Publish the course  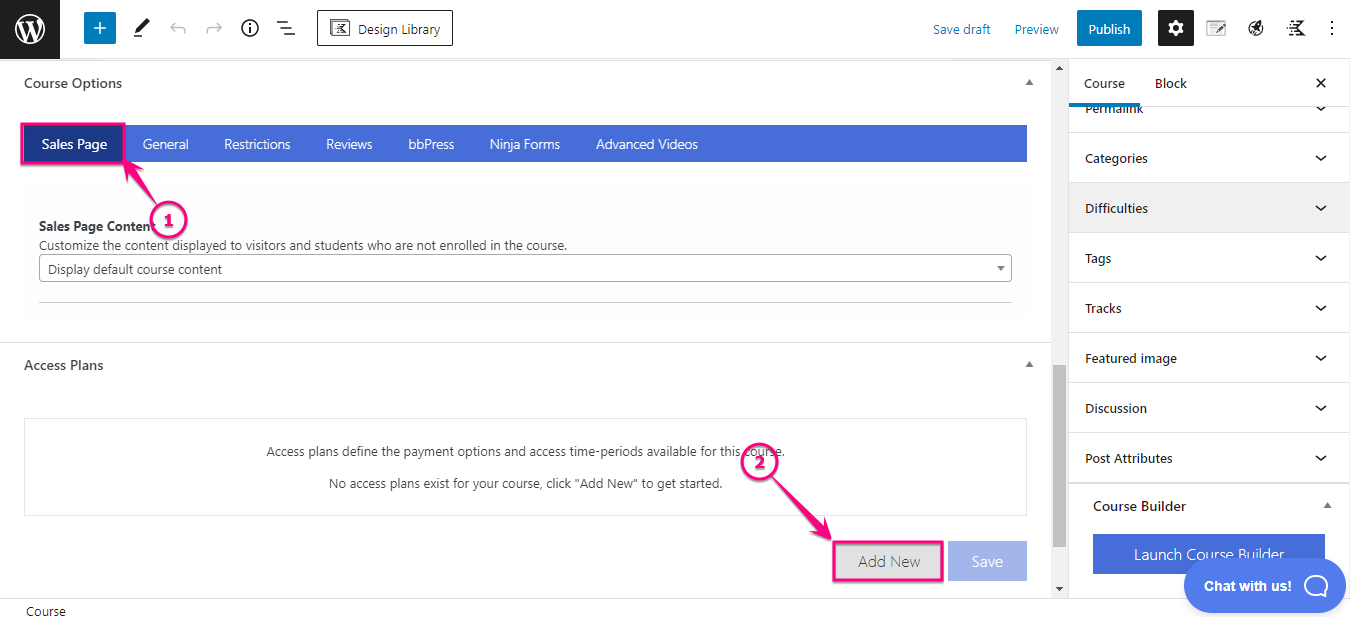[1108, 28]
